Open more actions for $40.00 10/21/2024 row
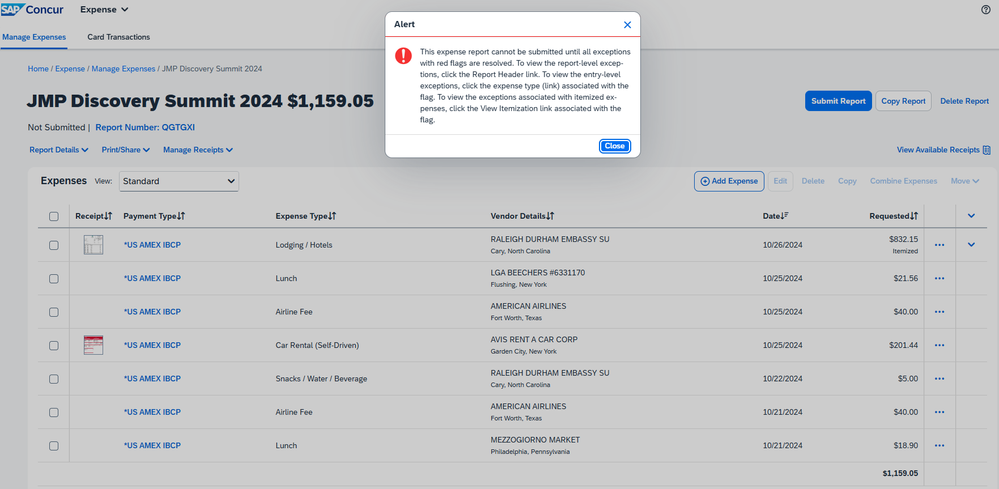Image resolution: width=999 pixels, height=489 pixels. (x=939, y=412)
